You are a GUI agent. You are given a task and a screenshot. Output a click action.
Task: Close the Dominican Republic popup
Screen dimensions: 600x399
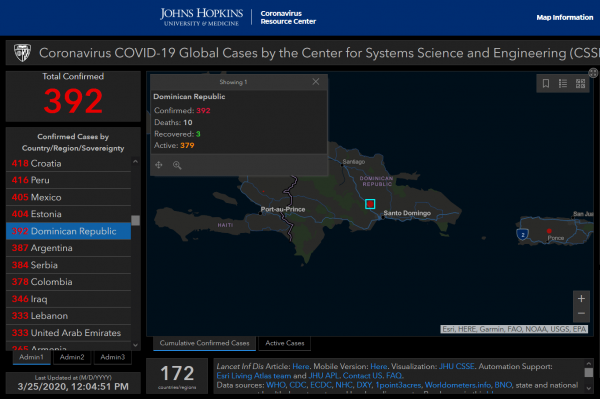coord(316,81)
